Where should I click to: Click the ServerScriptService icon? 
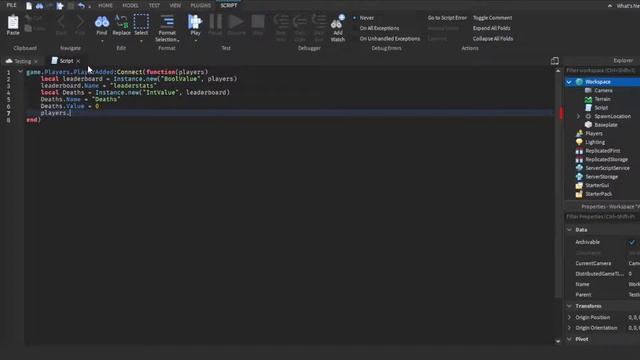tap(579, 168)
